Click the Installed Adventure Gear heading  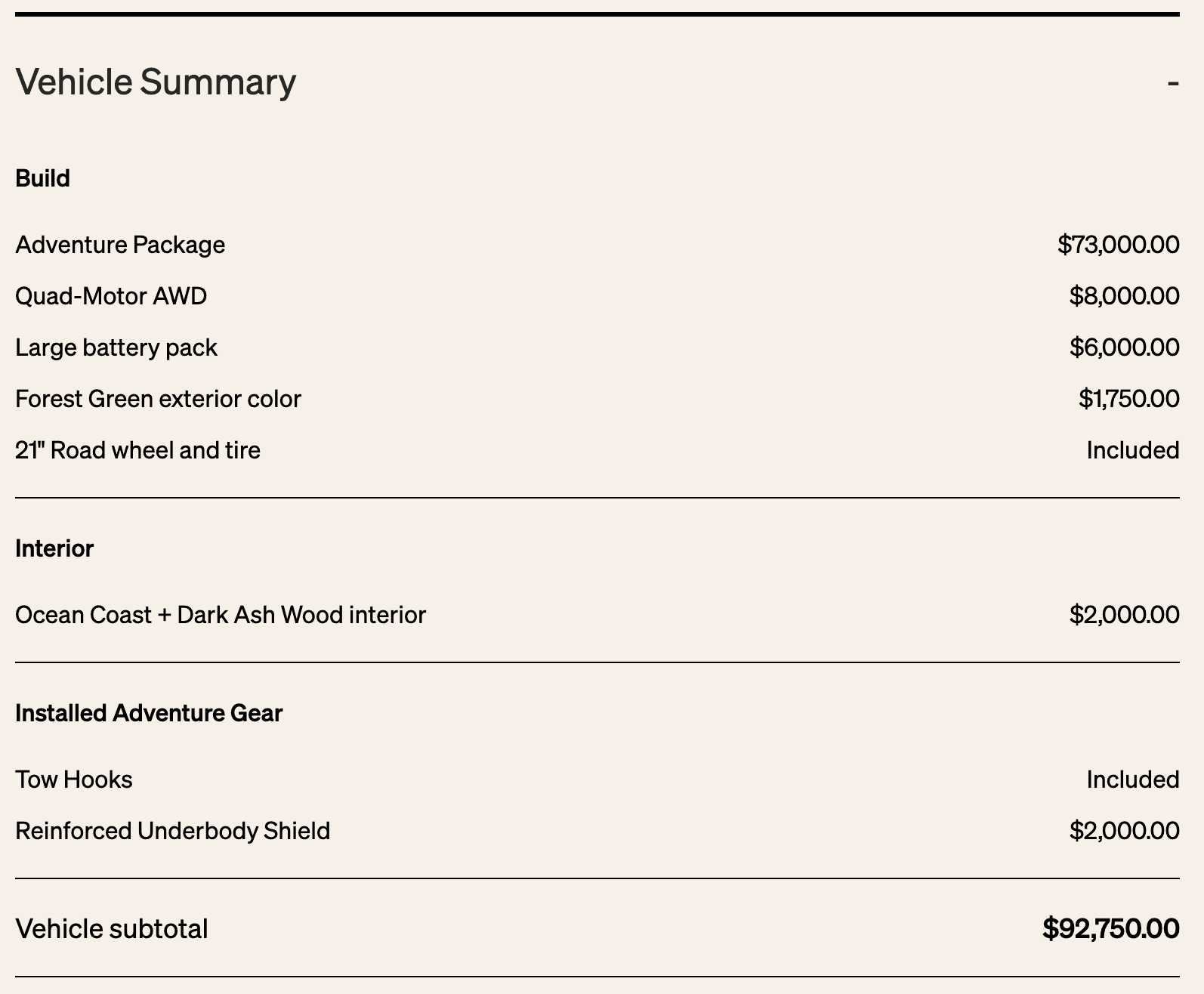click(149, 713)
